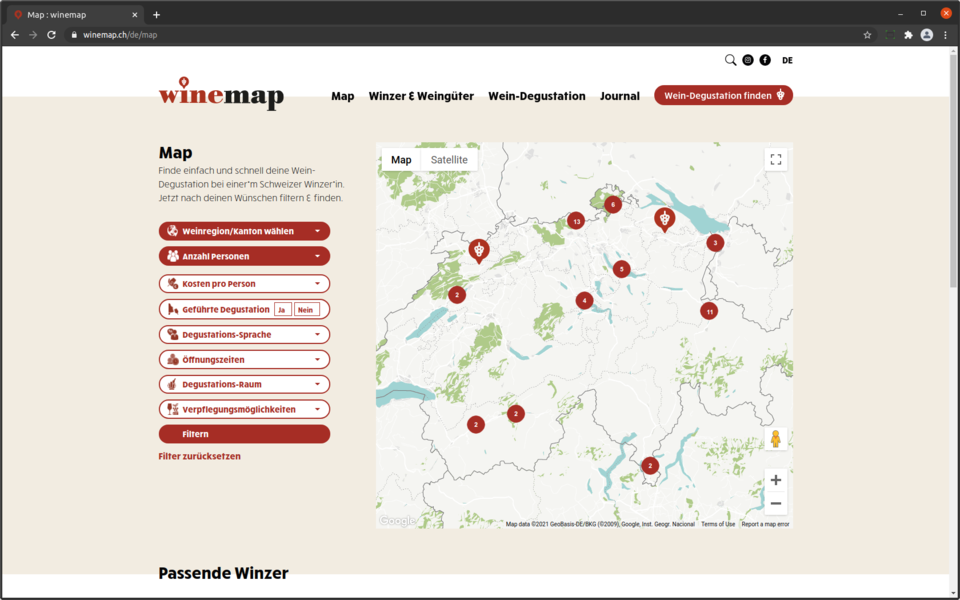Expand the Öffnungszeiten dropdown
Image resolution: width=960 pixels, height=600 pixels.
coord(244,360)
